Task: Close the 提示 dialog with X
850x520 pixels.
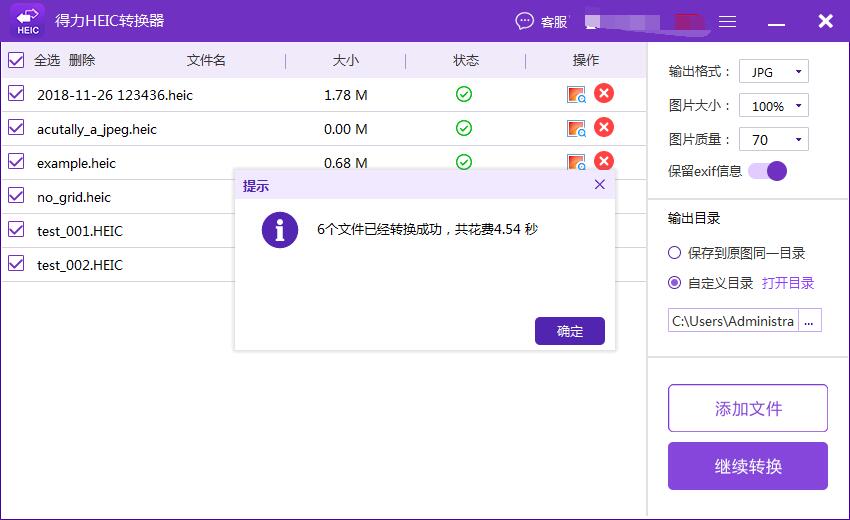Action: tap(599, 185)
